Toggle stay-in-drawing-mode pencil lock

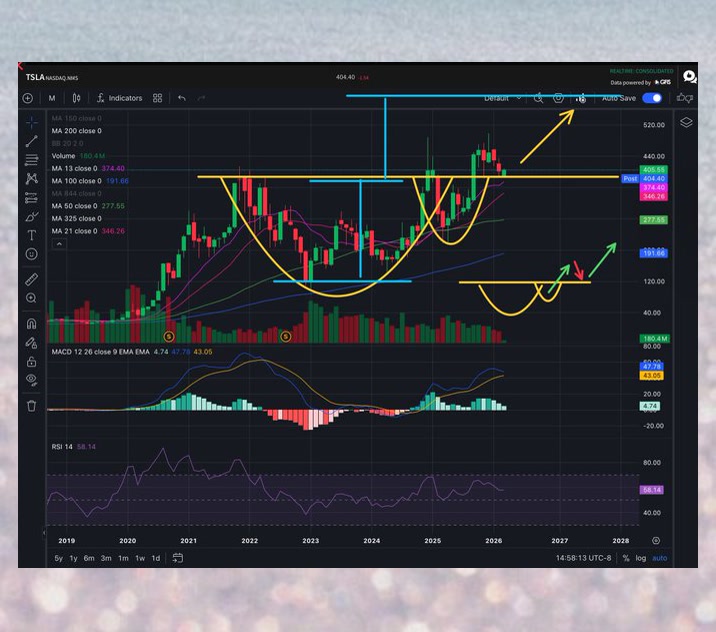(32, 342)
